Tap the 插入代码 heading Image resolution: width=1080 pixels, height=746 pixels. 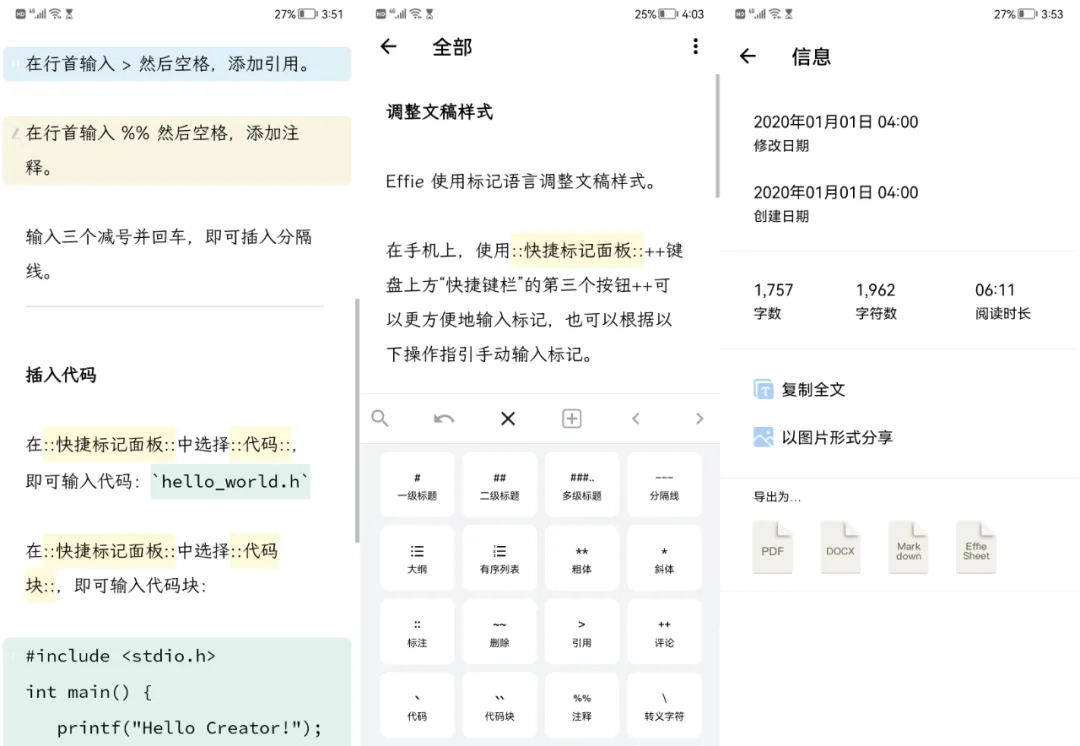(61, 374)
